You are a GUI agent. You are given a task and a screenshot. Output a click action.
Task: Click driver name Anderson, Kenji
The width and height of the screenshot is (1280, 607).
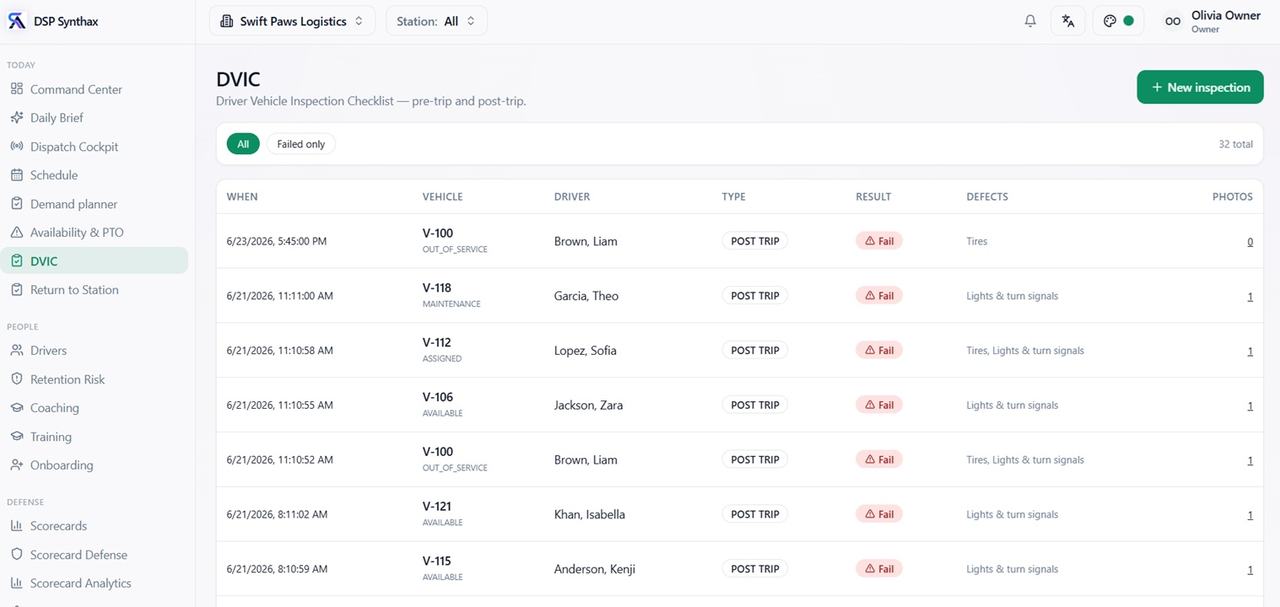[x=594, y=569]
